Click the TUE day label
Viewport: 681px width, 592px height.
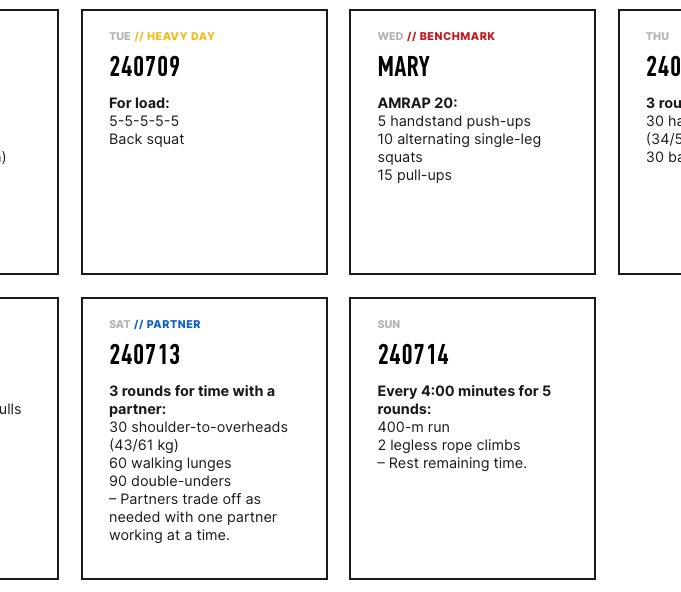pos(119,36)
